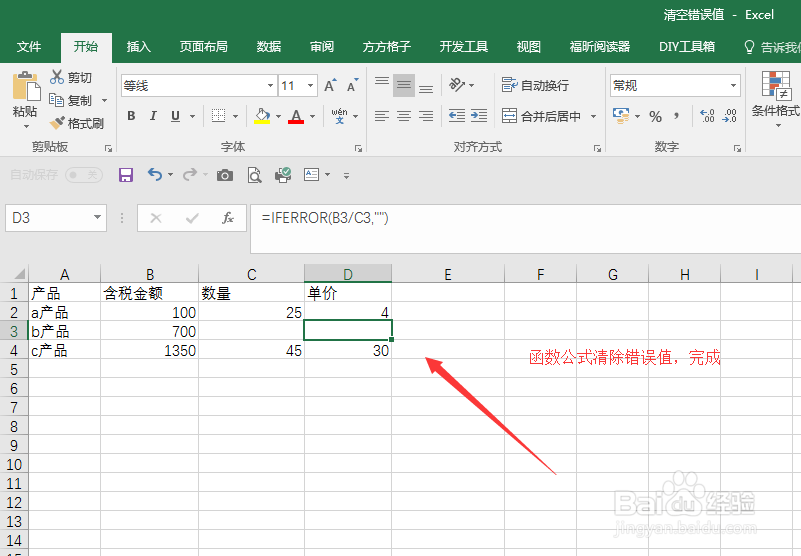Apply the yellow fill color bucket
801x556 pixels.
[x=262, y=116]
